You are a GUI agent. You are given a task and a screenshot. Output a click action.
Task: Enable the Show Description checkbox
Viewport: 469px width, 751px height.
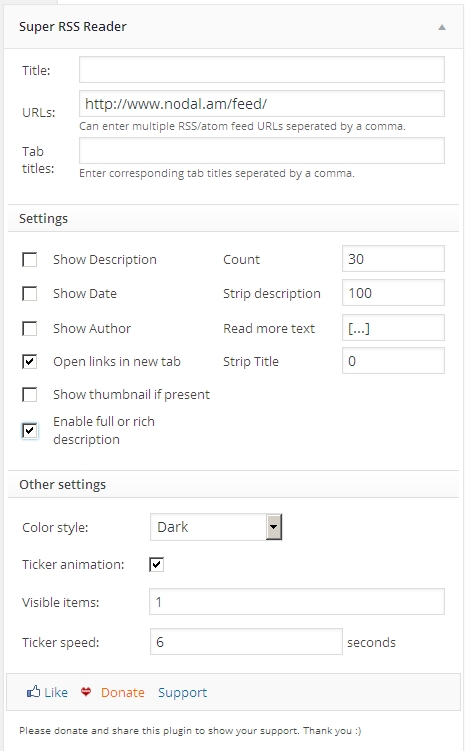click(30, 260)
